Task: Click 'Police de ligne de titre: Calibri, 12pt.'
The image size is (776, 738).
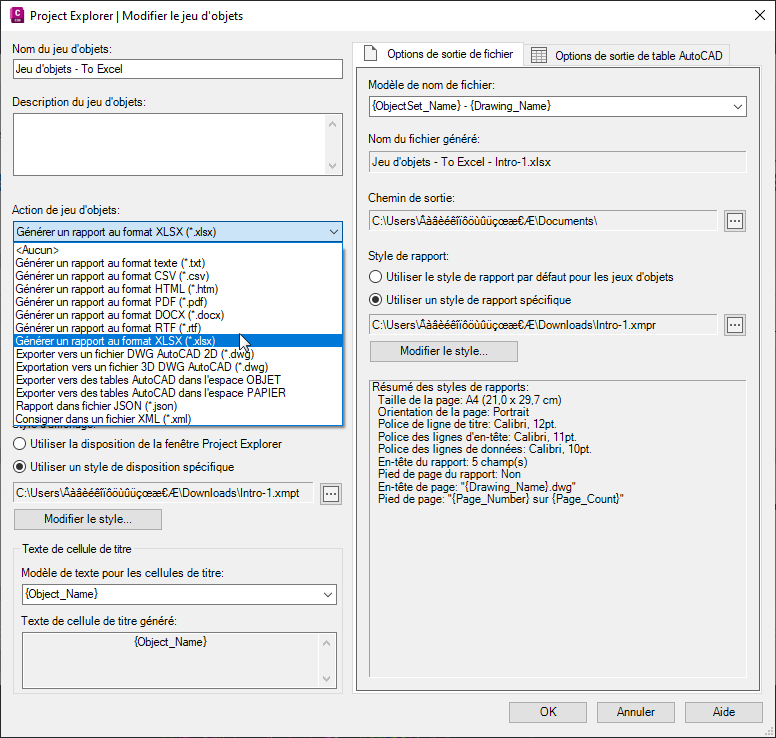Action: coord(467,424)
